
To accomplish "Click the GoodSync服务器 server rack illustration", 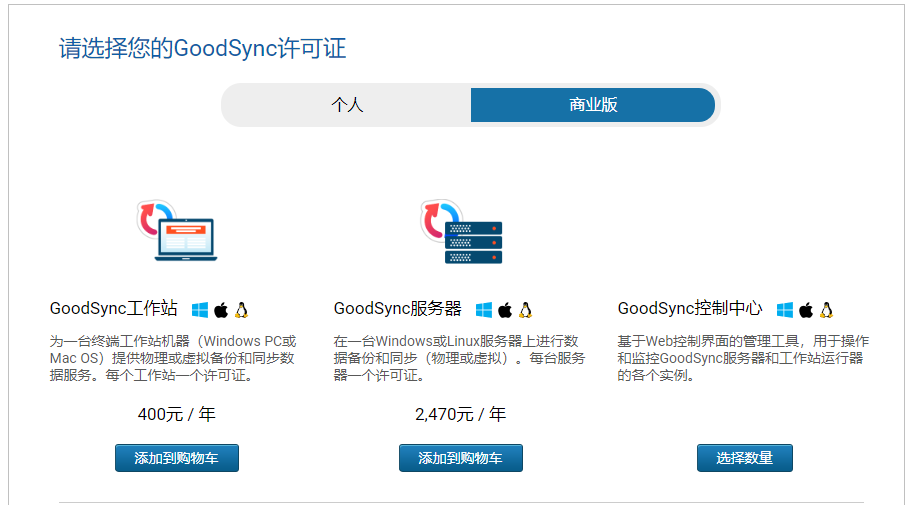I will [x=460, y=231].
